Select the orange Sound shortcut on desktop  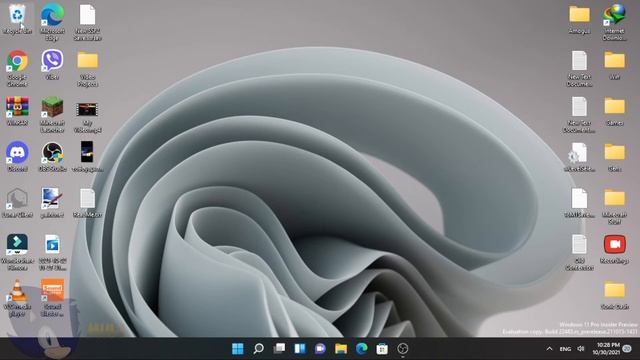(x=52, y=298)
